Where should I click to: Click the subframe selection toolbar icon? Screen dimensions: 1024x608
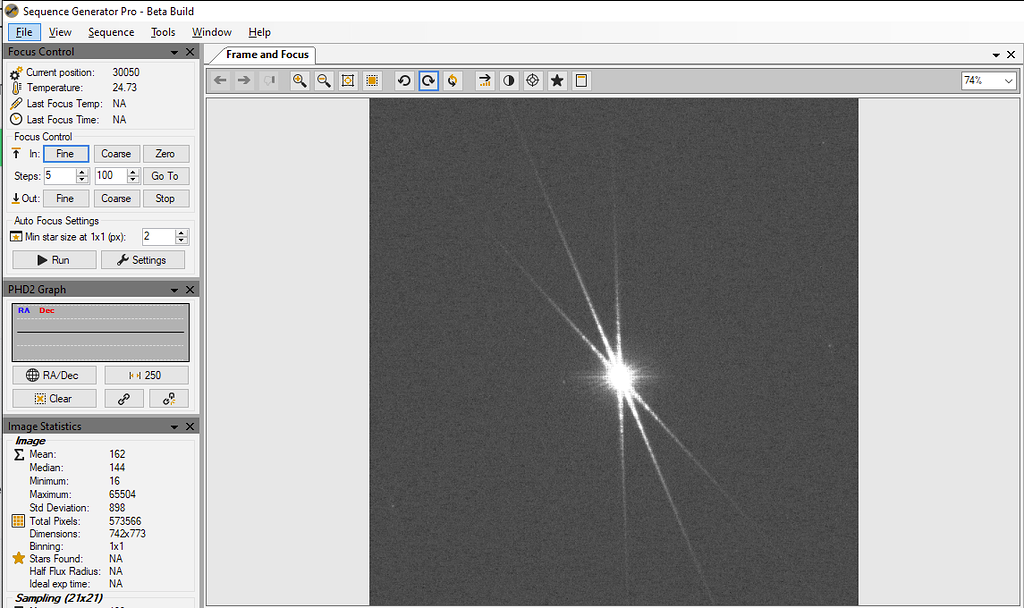[374, 80]
